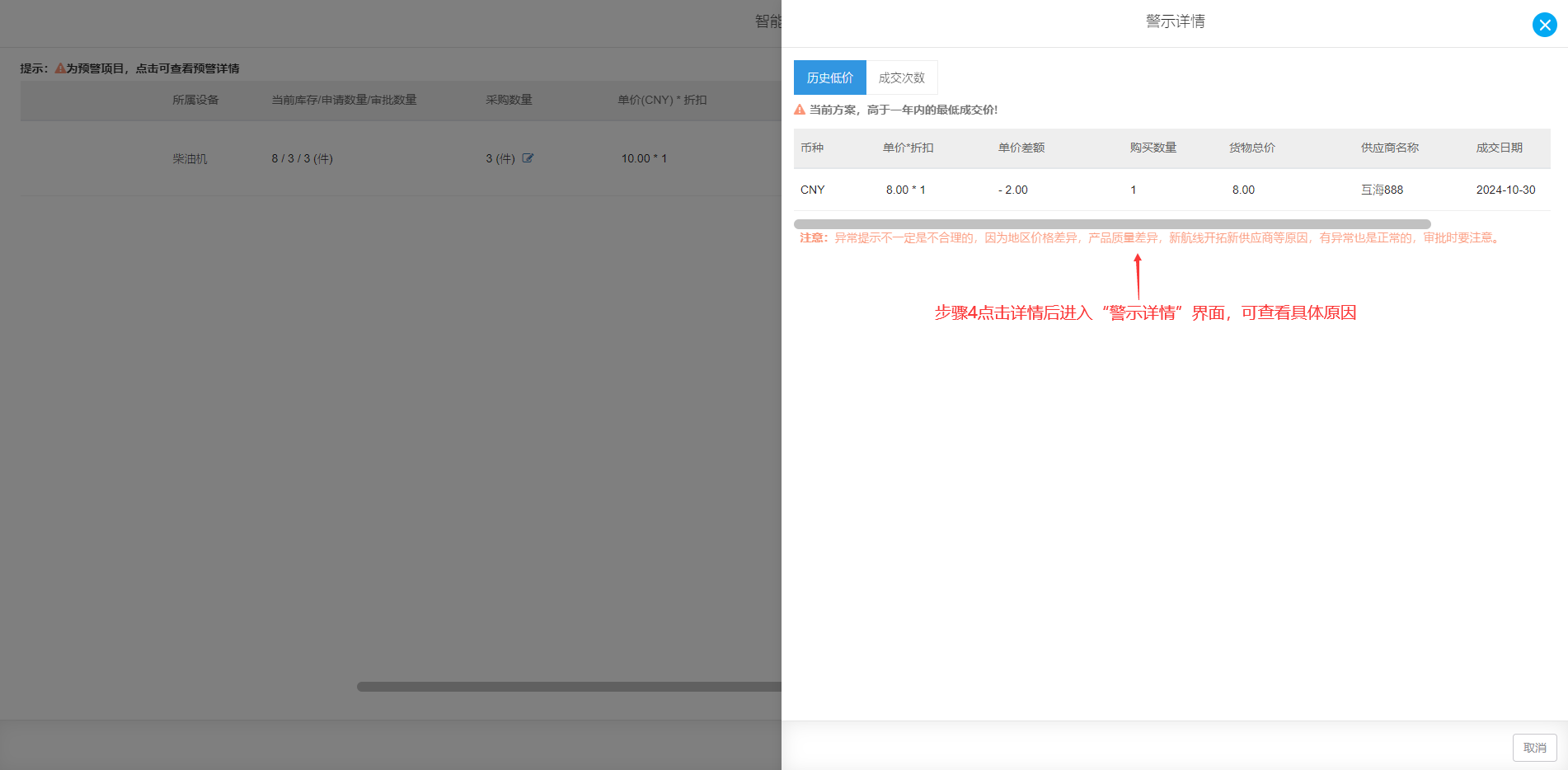Click the edit icon next to 3 (件)
The image size is (1568, 770).
coord(528,158)
